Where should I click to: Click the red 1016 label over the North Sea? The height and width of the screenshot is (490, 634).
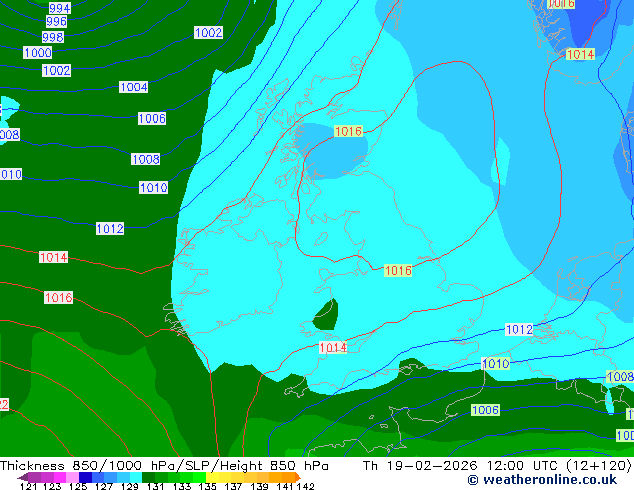[398, 270]
